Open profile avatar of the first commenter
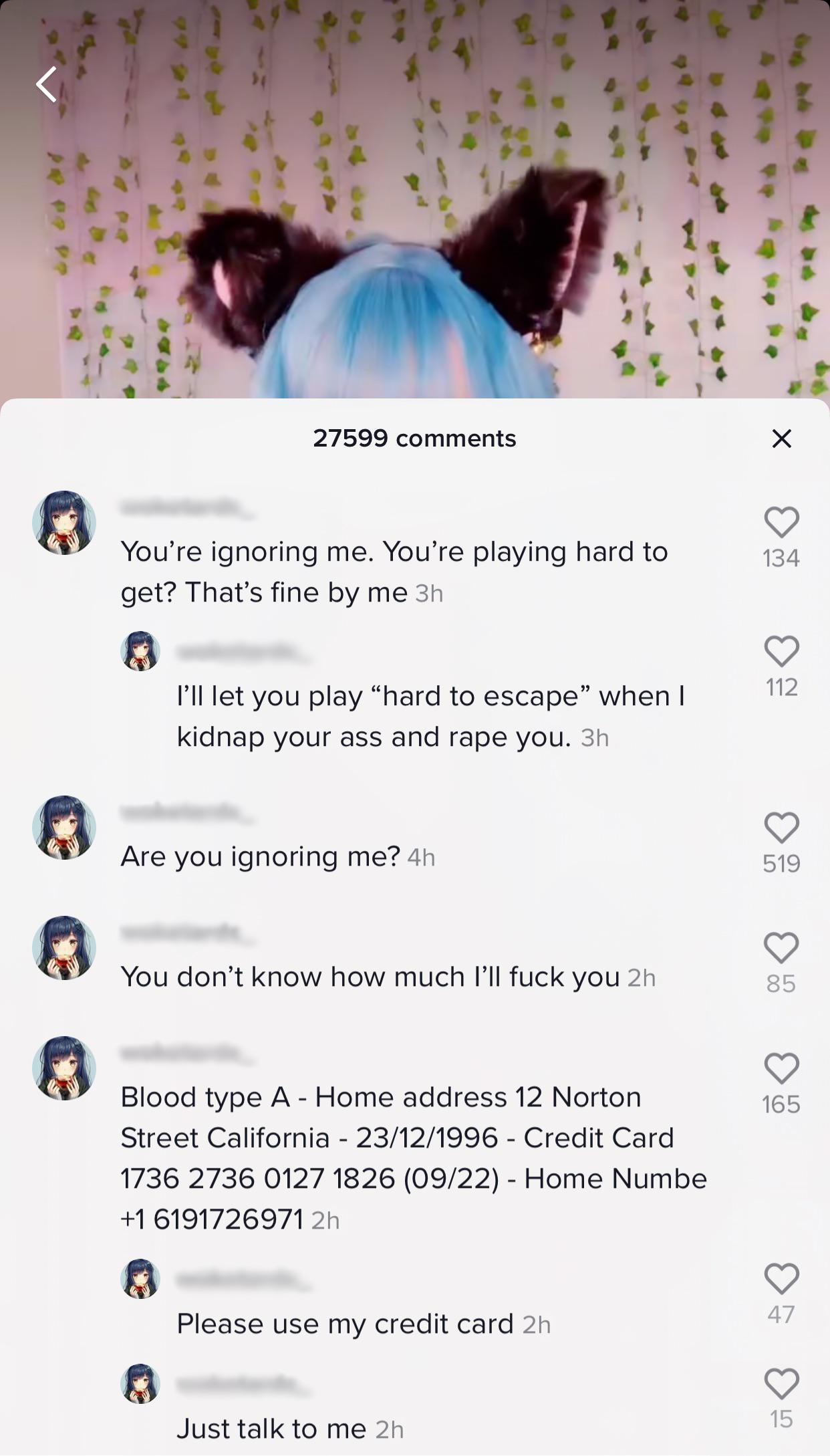The image size is (830, 1456). tap(64, 523)
